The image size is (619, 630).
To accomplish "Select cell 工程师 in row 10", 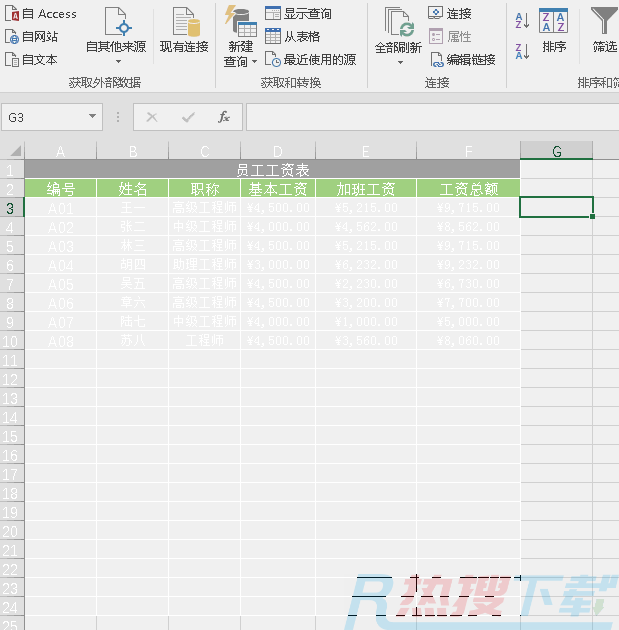I will click(x=204, y=341).
